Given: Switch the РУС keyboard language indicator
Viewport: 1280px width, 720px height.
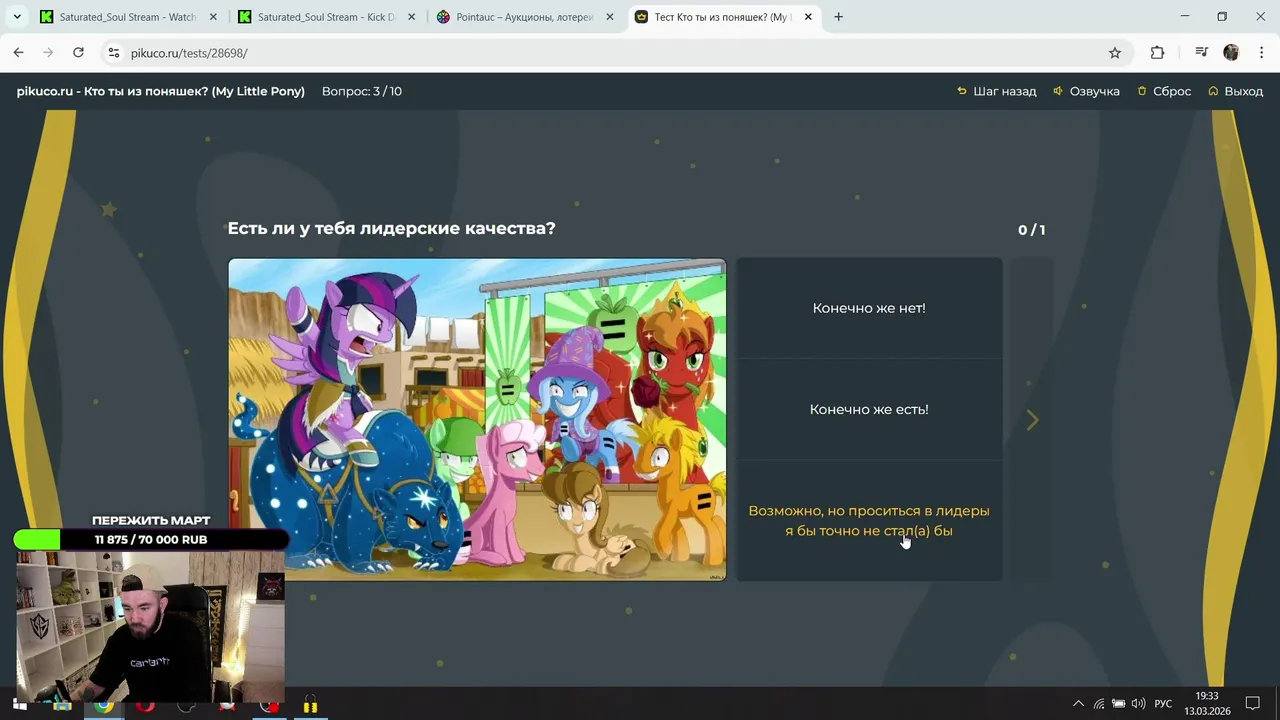Looking at the screenshot, I should [x=1163, y=704].
